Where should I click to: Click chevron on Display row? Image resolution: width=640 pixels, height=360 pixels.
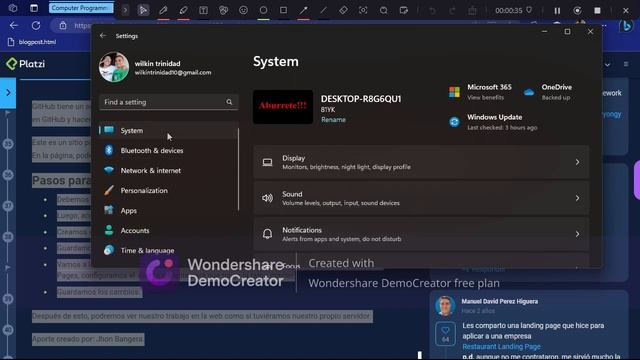click(x=577, y=162)
